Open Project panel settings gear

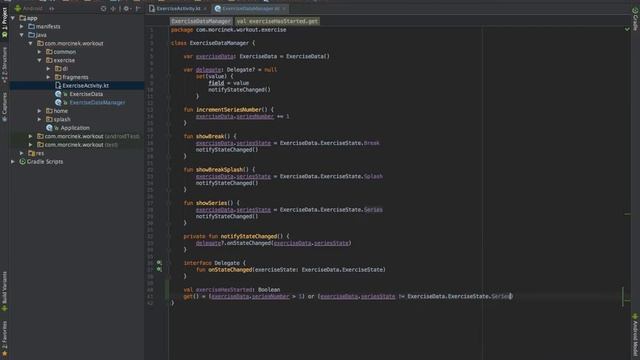pyautogui.click(x=126, y=8)
